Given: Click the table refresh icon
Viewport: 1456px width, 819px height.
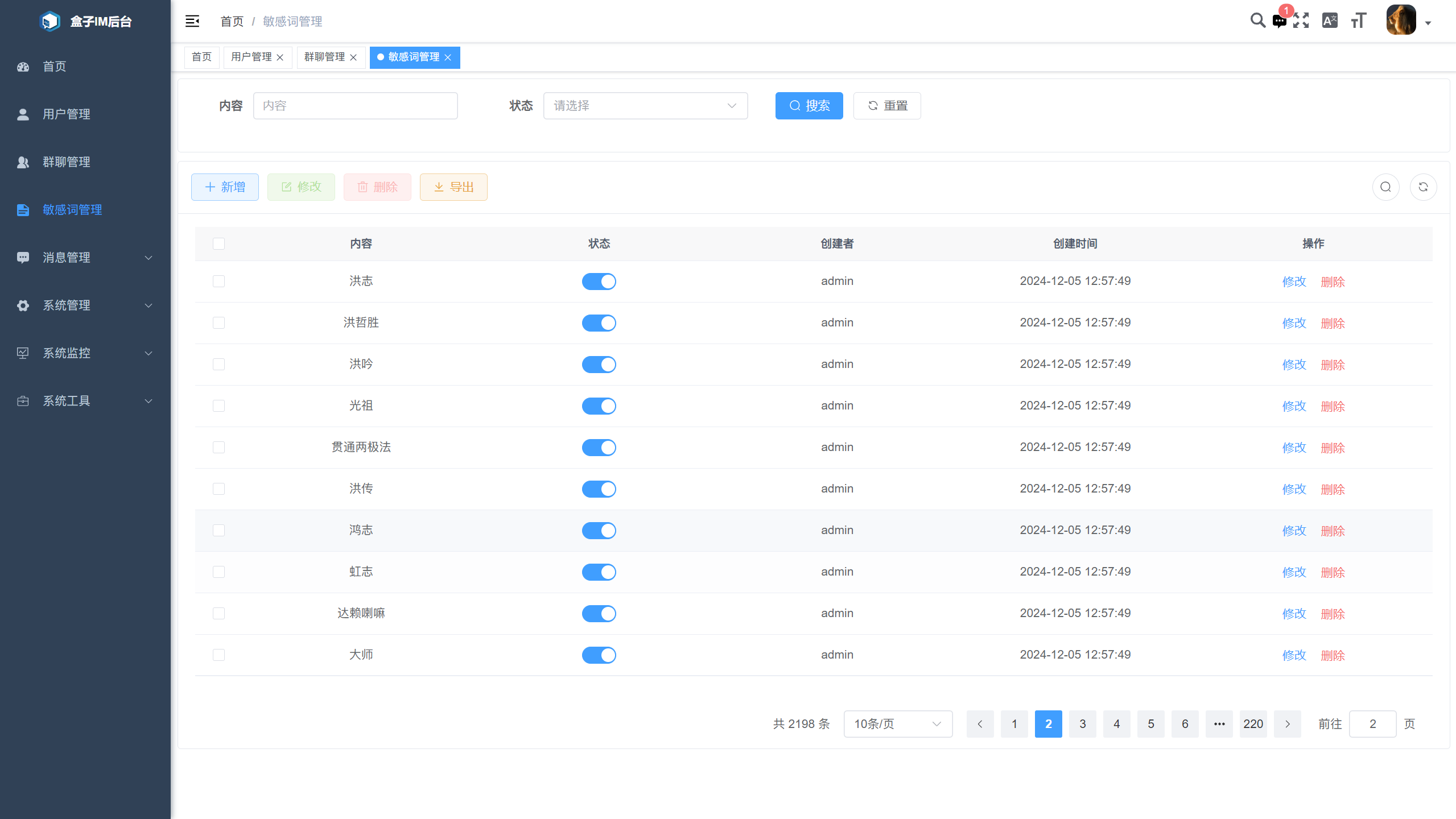Looking at the screenshot, I should pos(1424,187).
